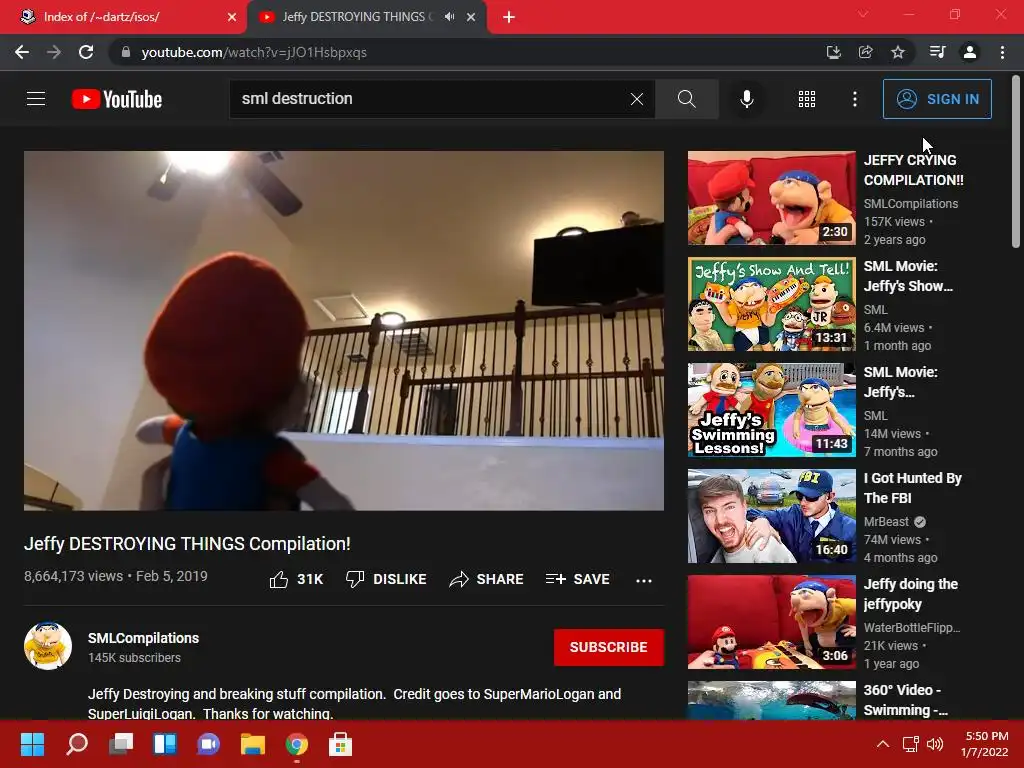
Task: Click the address bar URL
Action: tap(254, 52)
